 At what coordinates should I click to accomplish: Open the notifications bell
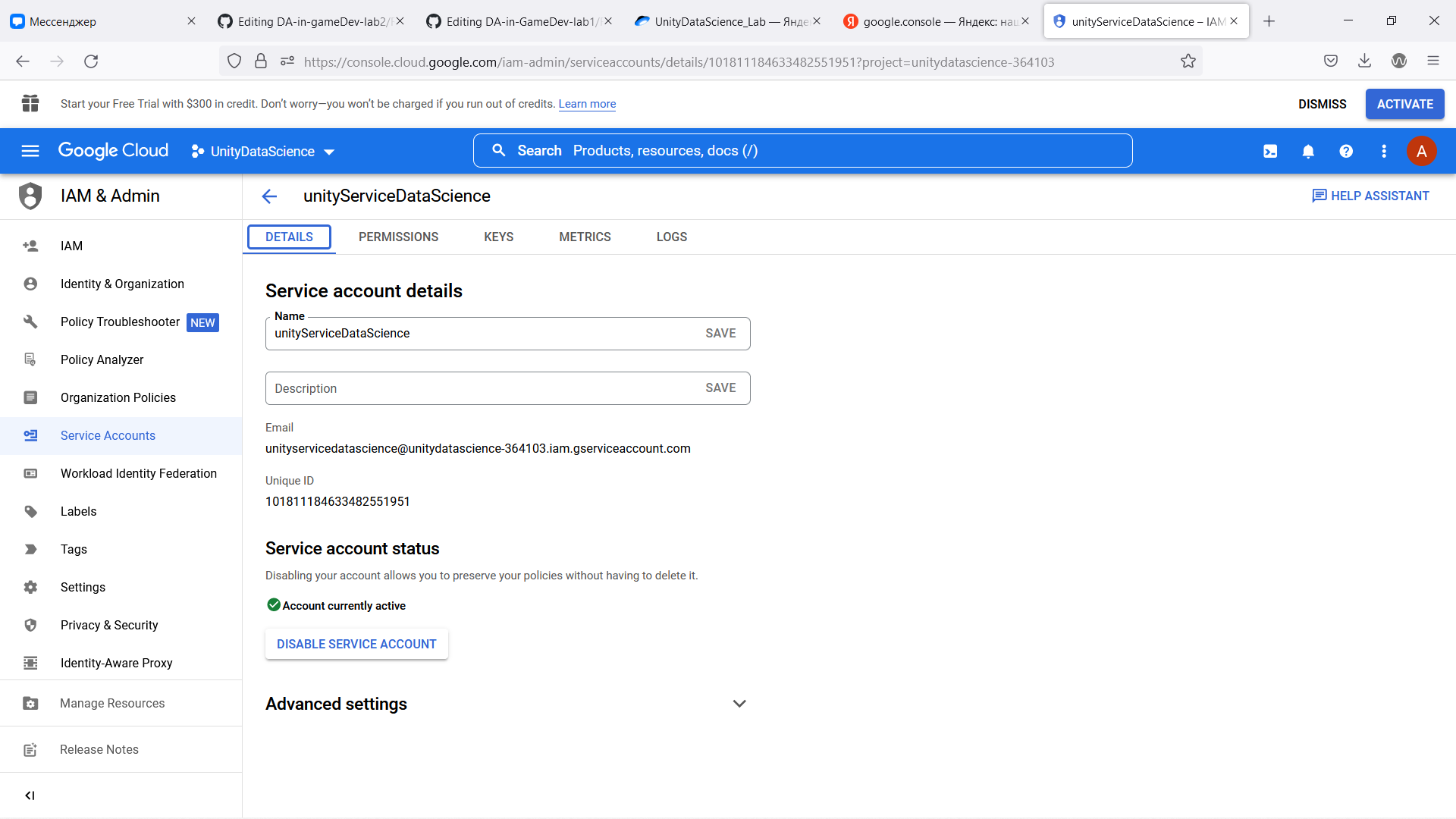(1308, 152)
